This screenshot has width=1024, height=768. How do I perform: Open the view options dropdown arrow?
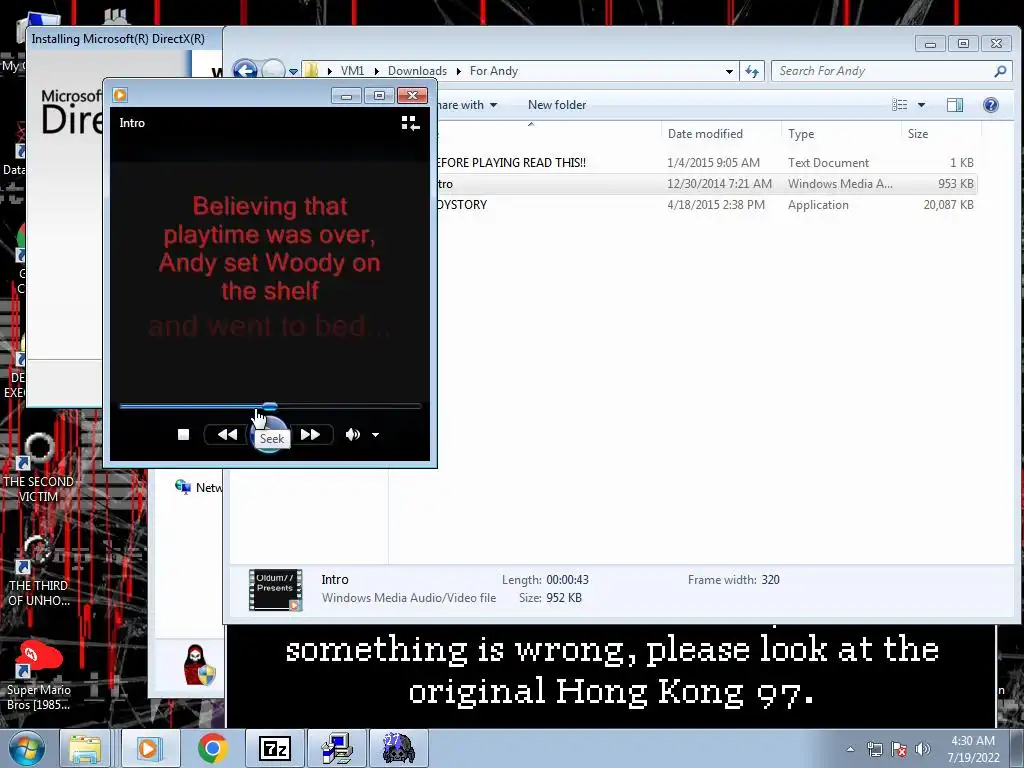pyautogui.click(x=921, y=105)
